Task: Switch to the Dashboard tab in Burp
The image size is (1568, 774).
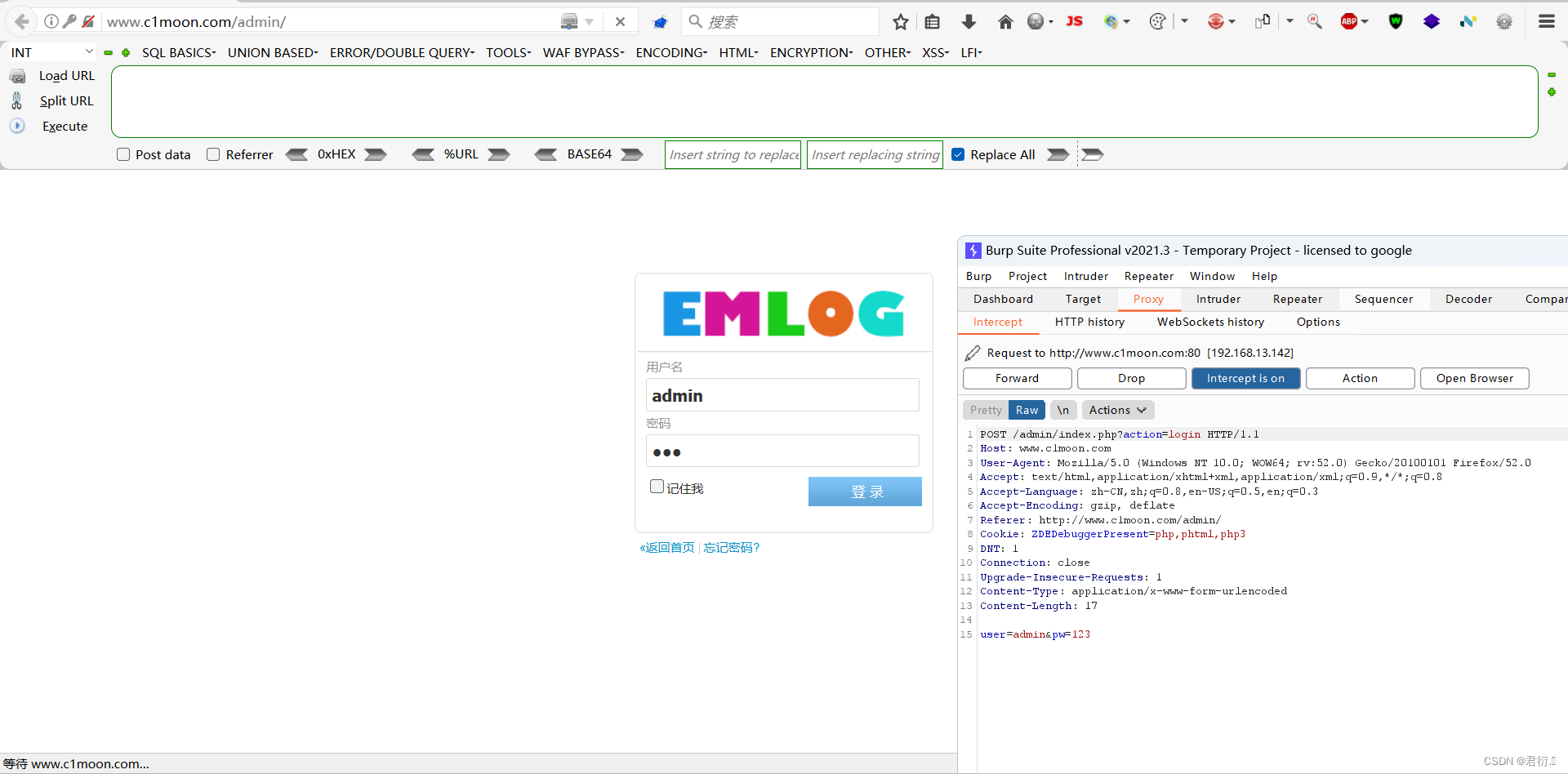Action: click(1003, 299)
